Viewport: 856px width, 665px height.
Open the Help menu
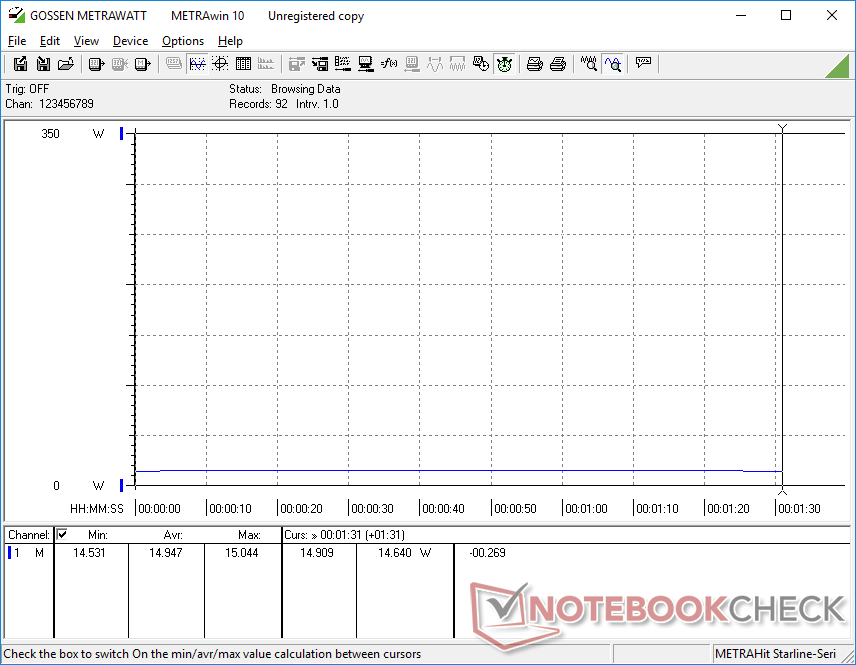coord(230,41)
